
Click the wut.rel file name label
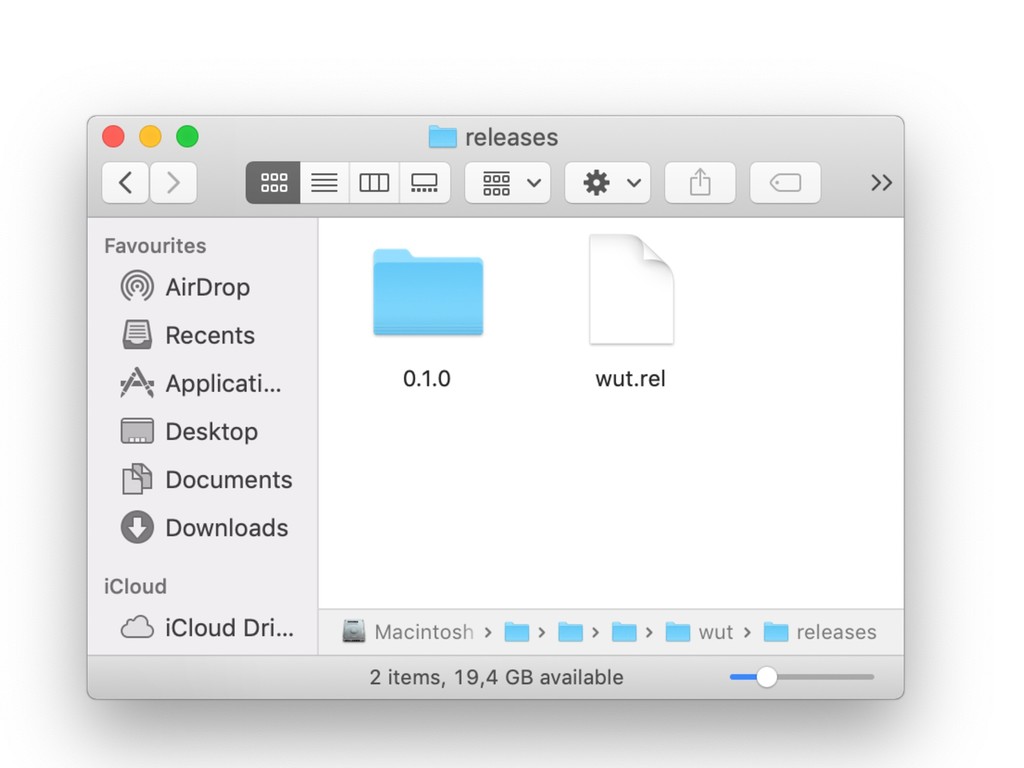pos(630,379)
